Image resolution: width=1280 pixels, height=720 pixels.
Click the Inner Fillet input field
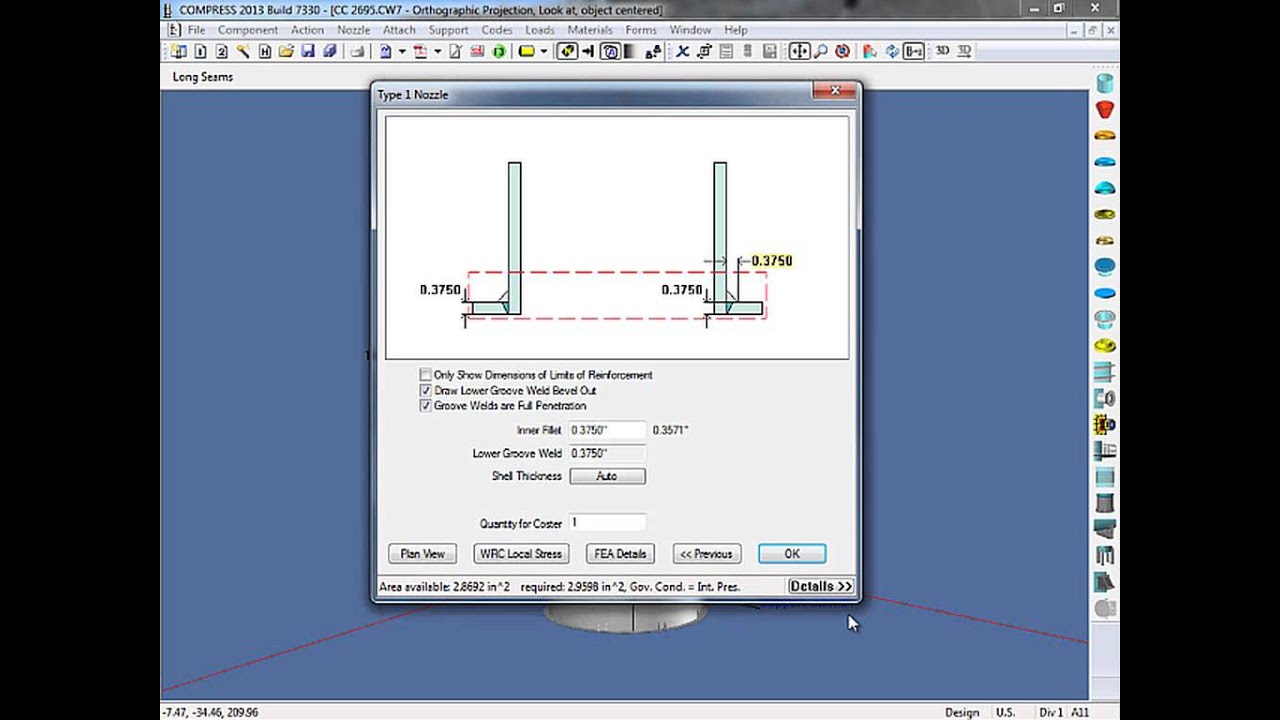click(607, 430)
